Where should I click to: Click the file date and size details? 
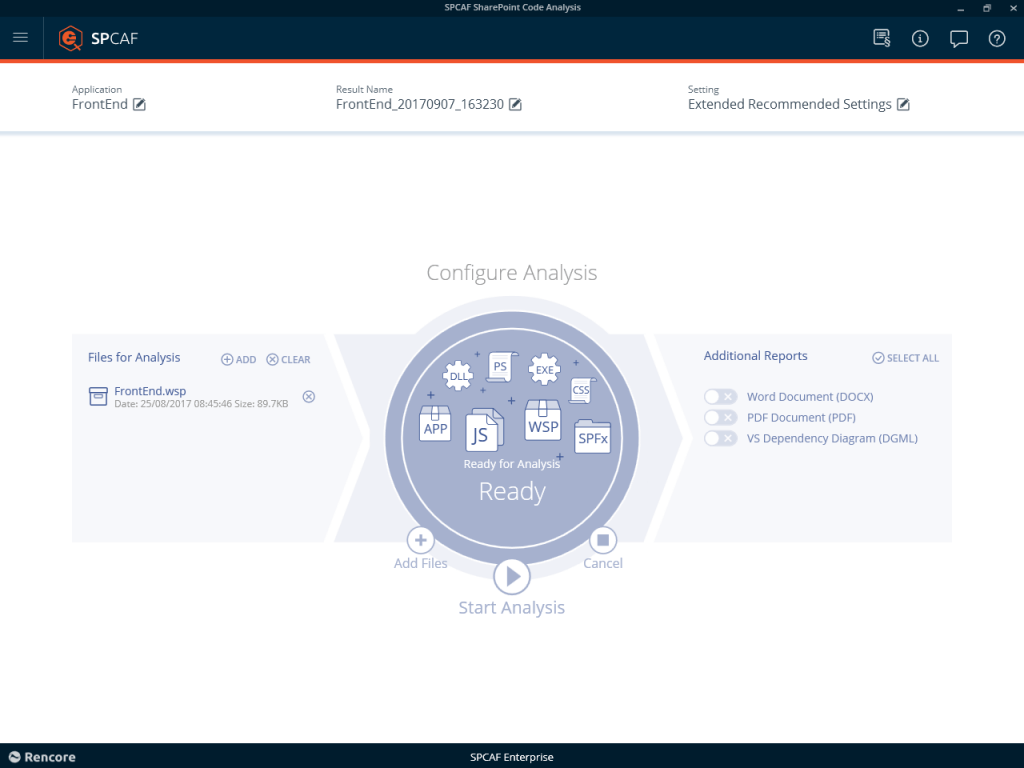click(201, 404)
